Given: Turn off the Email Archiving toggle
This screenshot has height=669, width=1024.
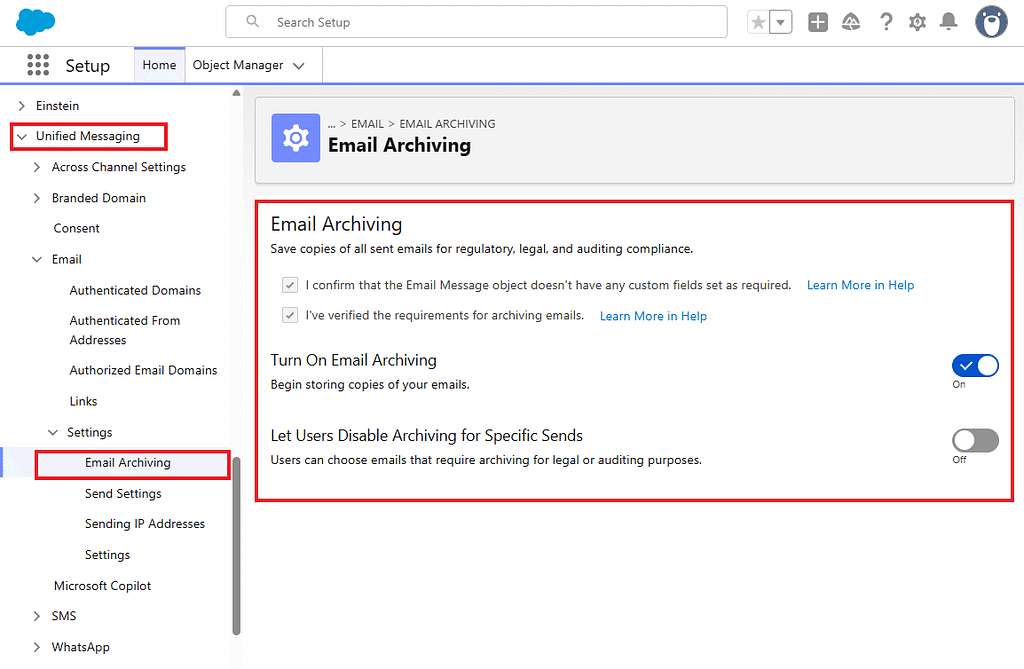Looking at the screenshot, I should pos(975,366).
